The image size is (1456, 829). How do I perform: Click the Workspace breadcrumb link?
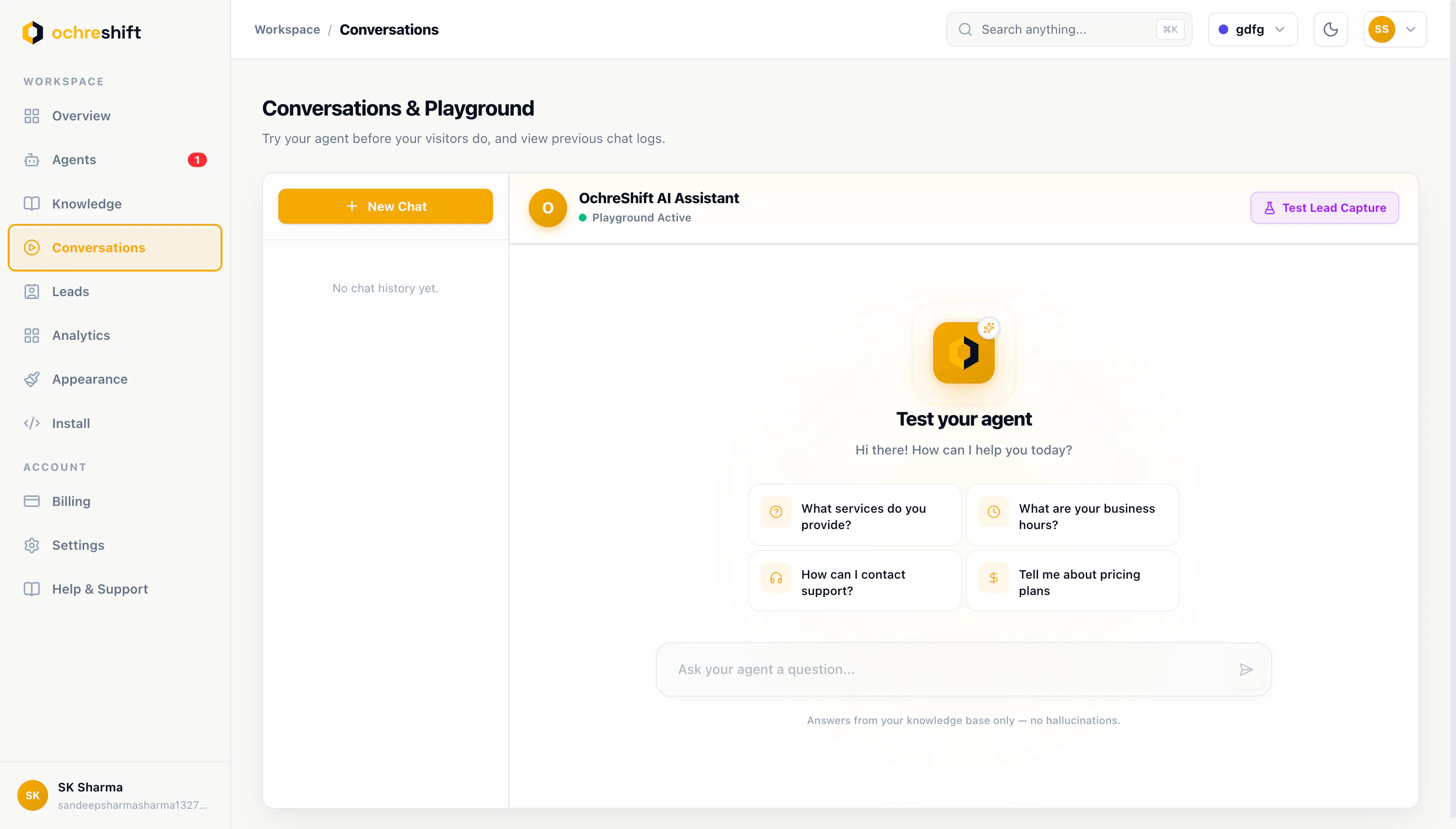287,30
